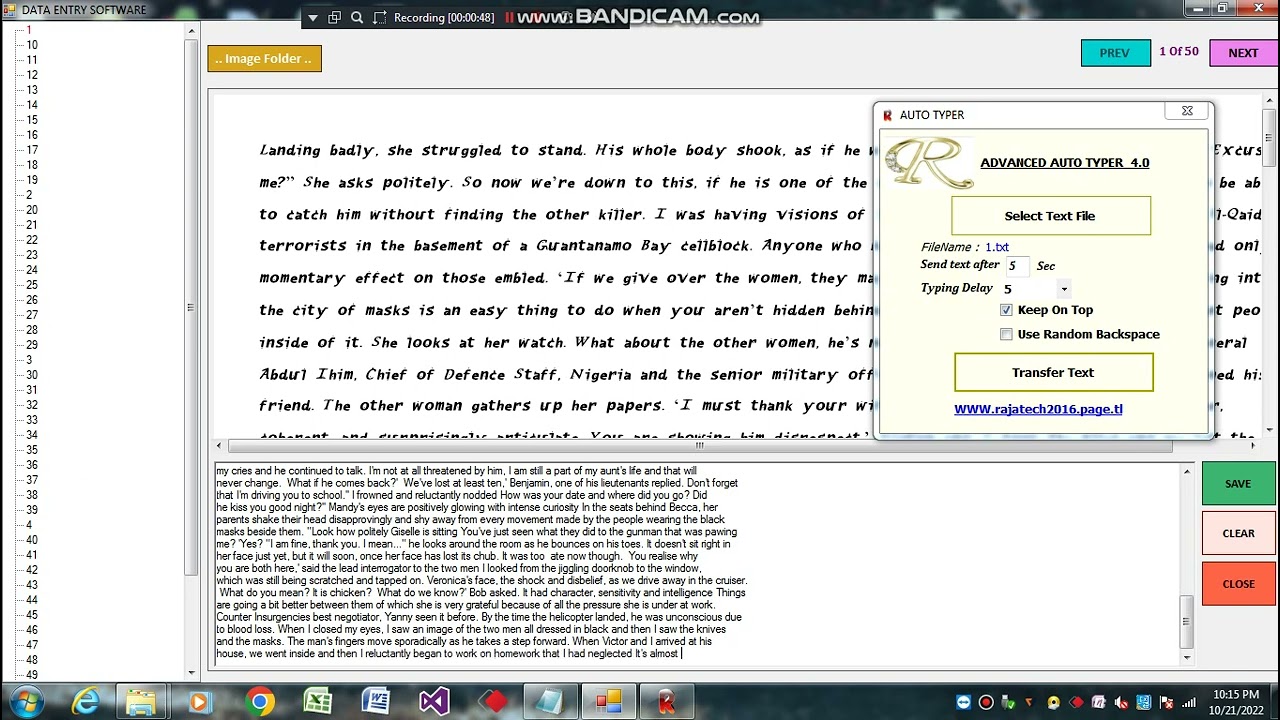
Task: Open the Typing Delay dropdown
Action: [x=1064, y=289]
